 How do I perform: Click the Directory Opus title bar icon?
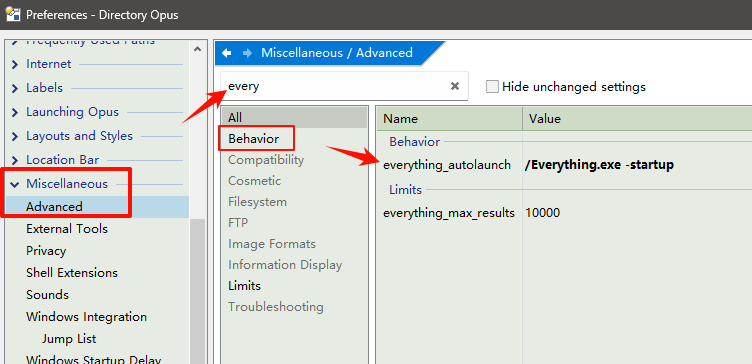click(x=13, y=14)
